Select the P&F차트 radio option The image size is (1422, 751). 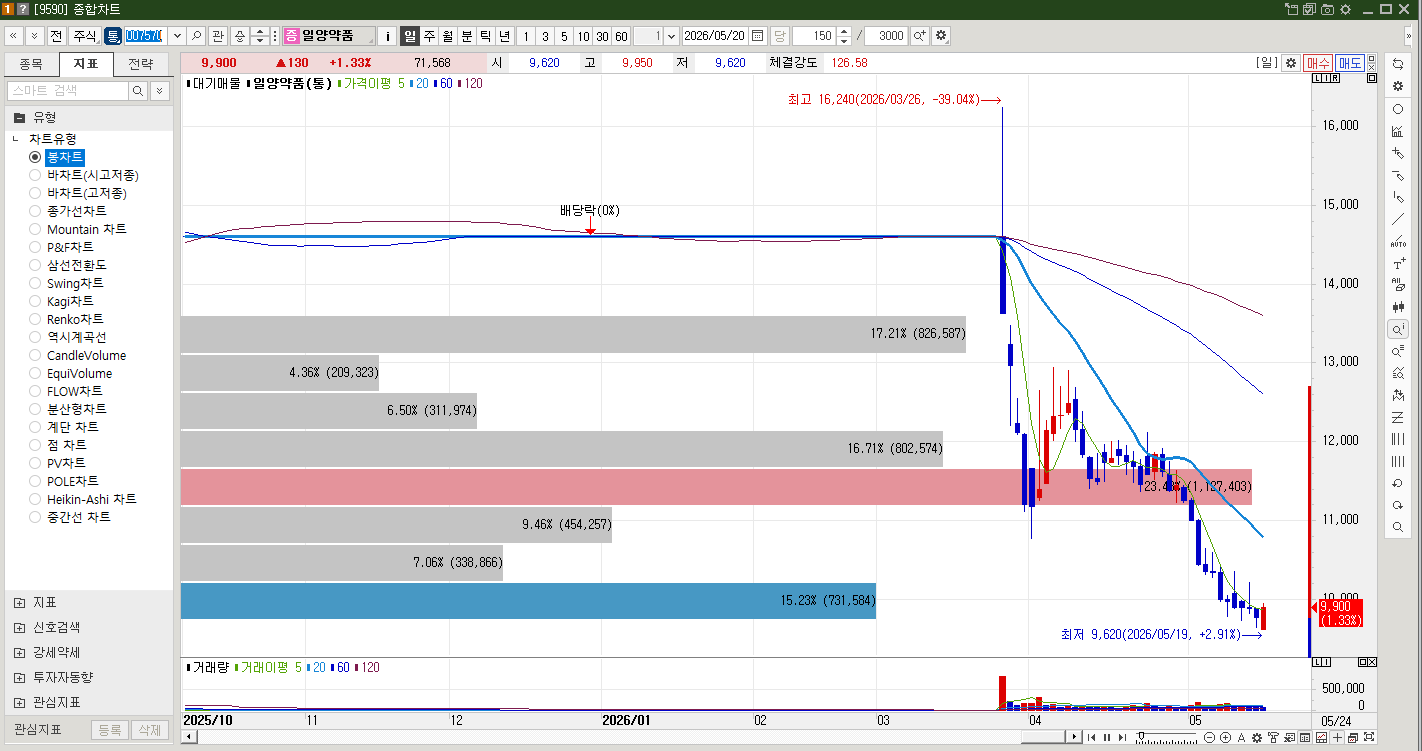tap(62, 247)
